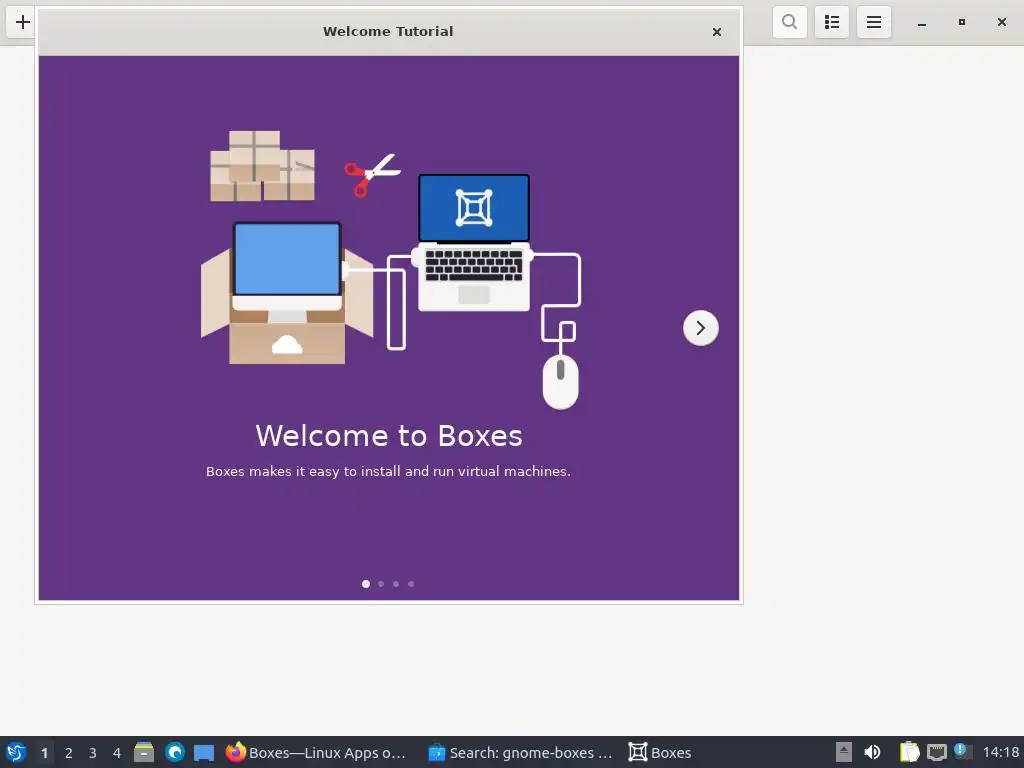Focus the Boxes taskbar entry
This screenshot has height=768, width=1024.
[660, 752]
